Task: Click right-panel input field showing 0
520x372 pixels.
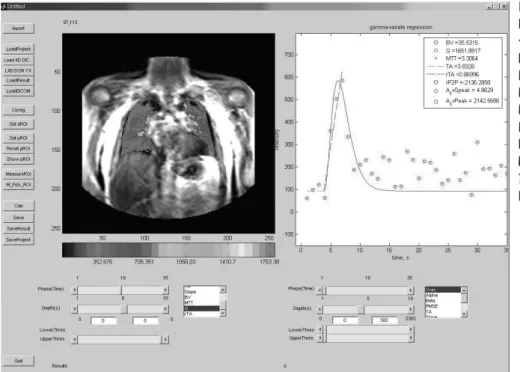Action: click(345, 320)
